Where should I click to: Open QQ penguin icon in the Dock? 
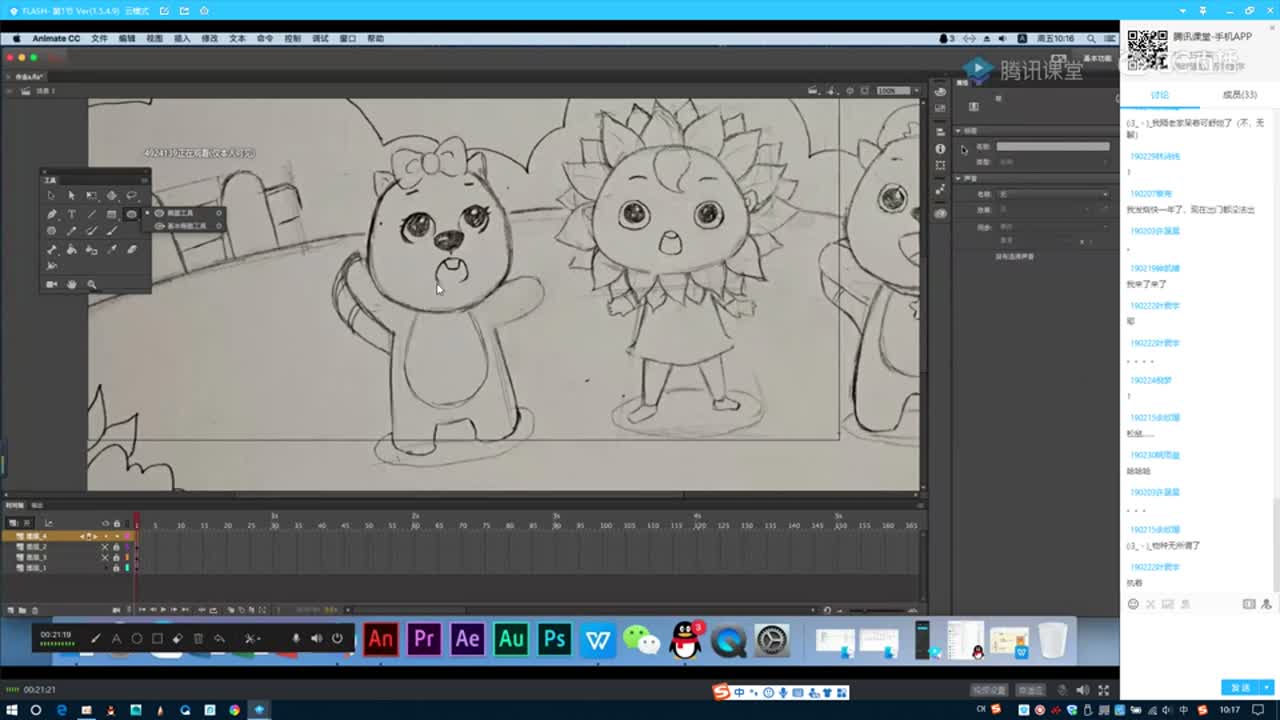coord(685,640)
